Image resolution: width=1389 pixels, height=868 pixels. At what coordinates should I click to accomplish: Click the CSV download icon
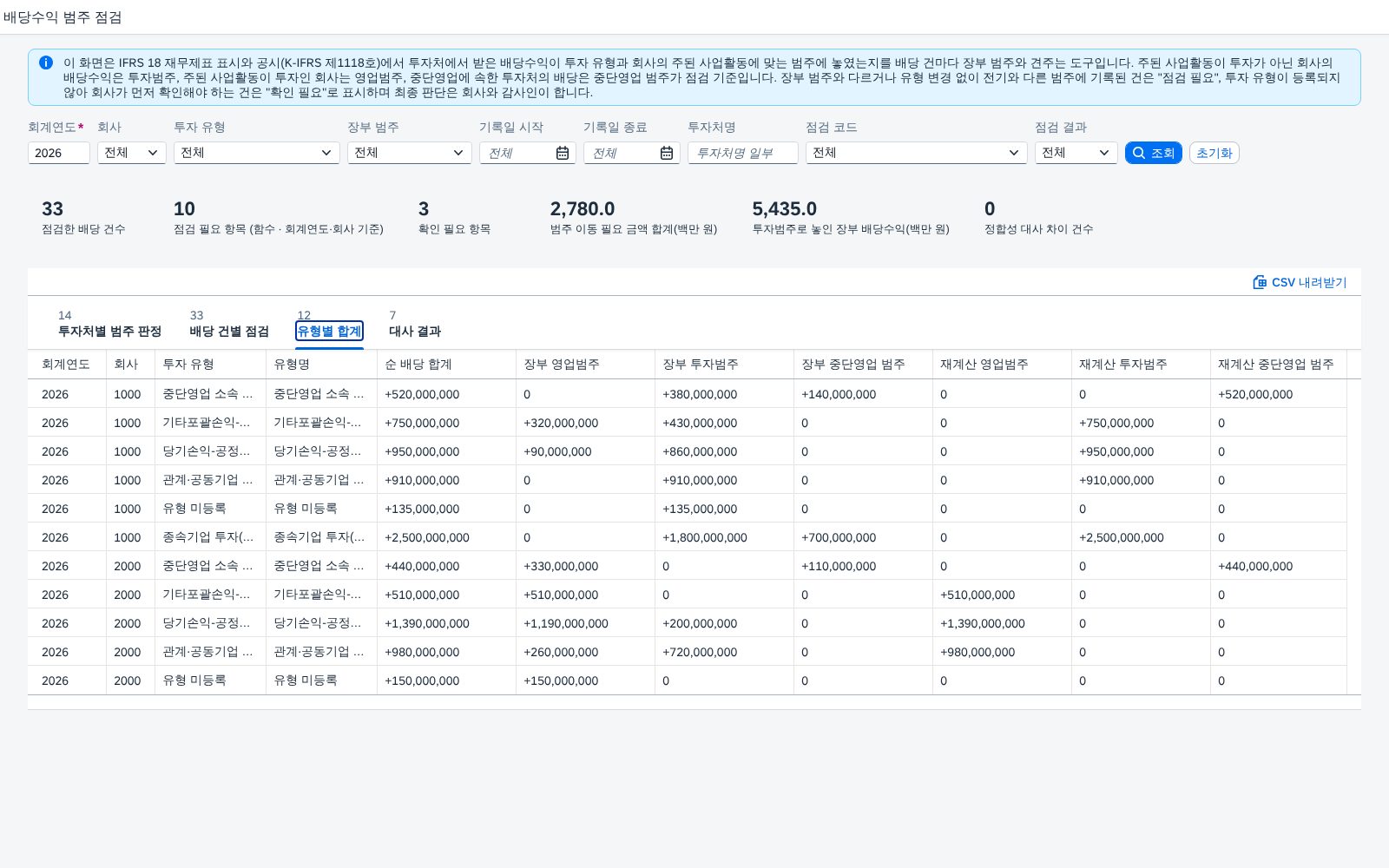1260,282
